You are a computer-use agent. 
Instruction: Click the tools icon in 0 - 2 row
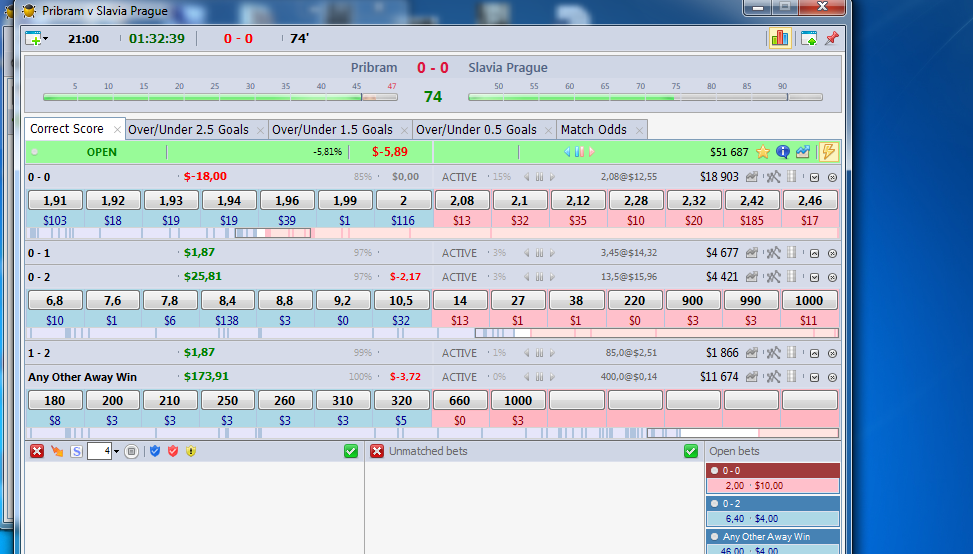773,277
